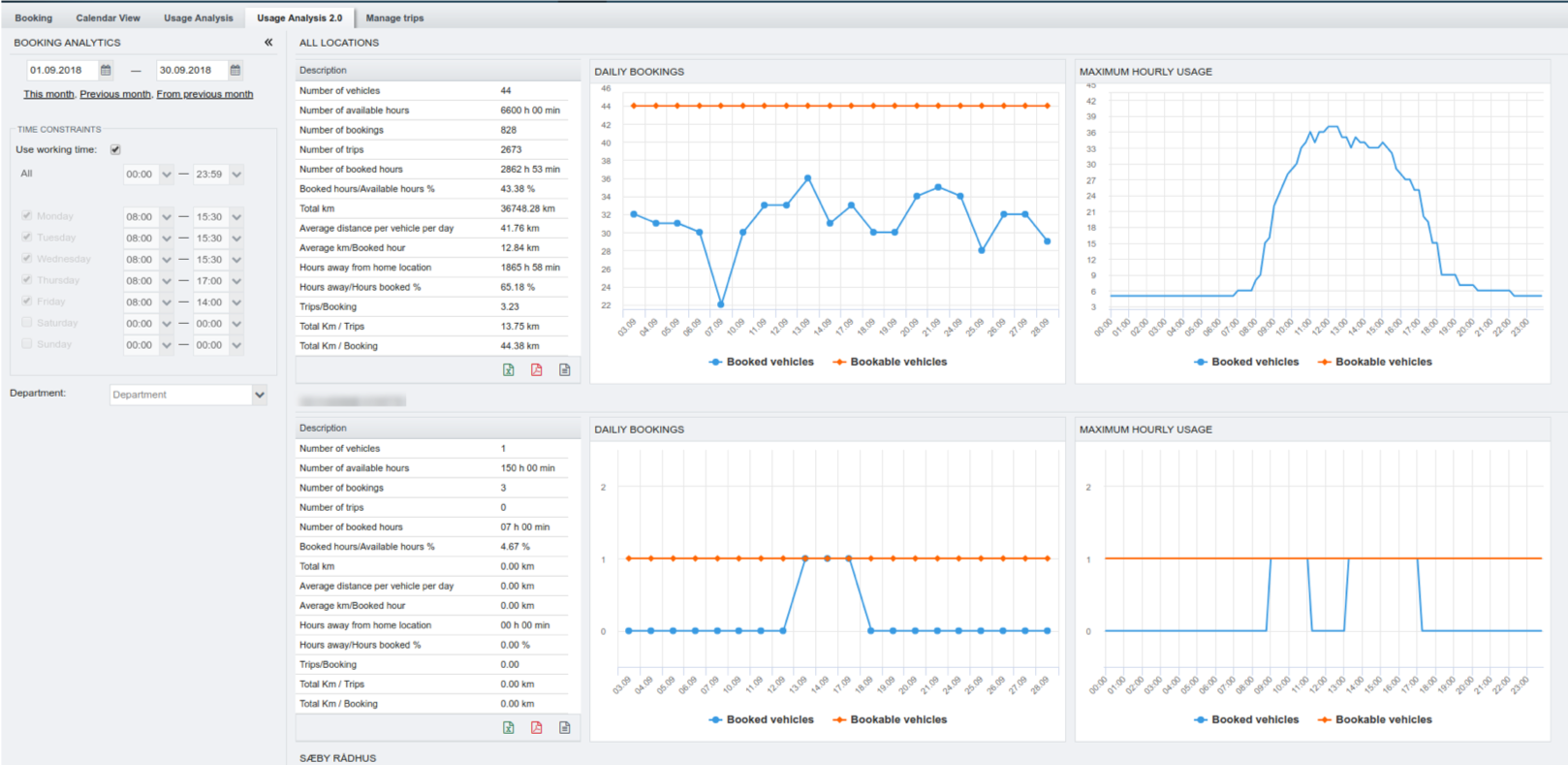The height and width of the screenshot is (765, 1568).
Task: Toggle the Thursday checkbox
Action: 27,280
